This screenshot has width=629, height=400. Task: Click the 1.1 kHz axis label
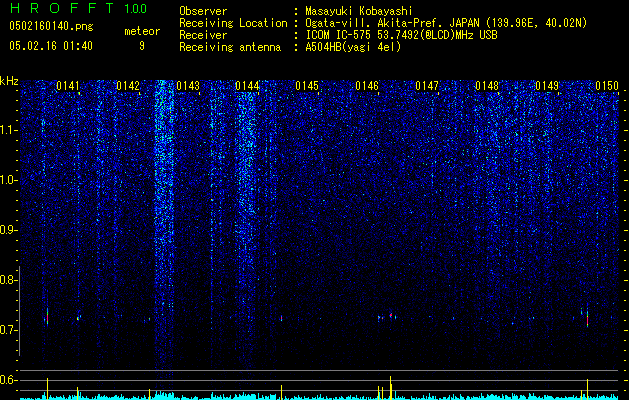(9, 130)
